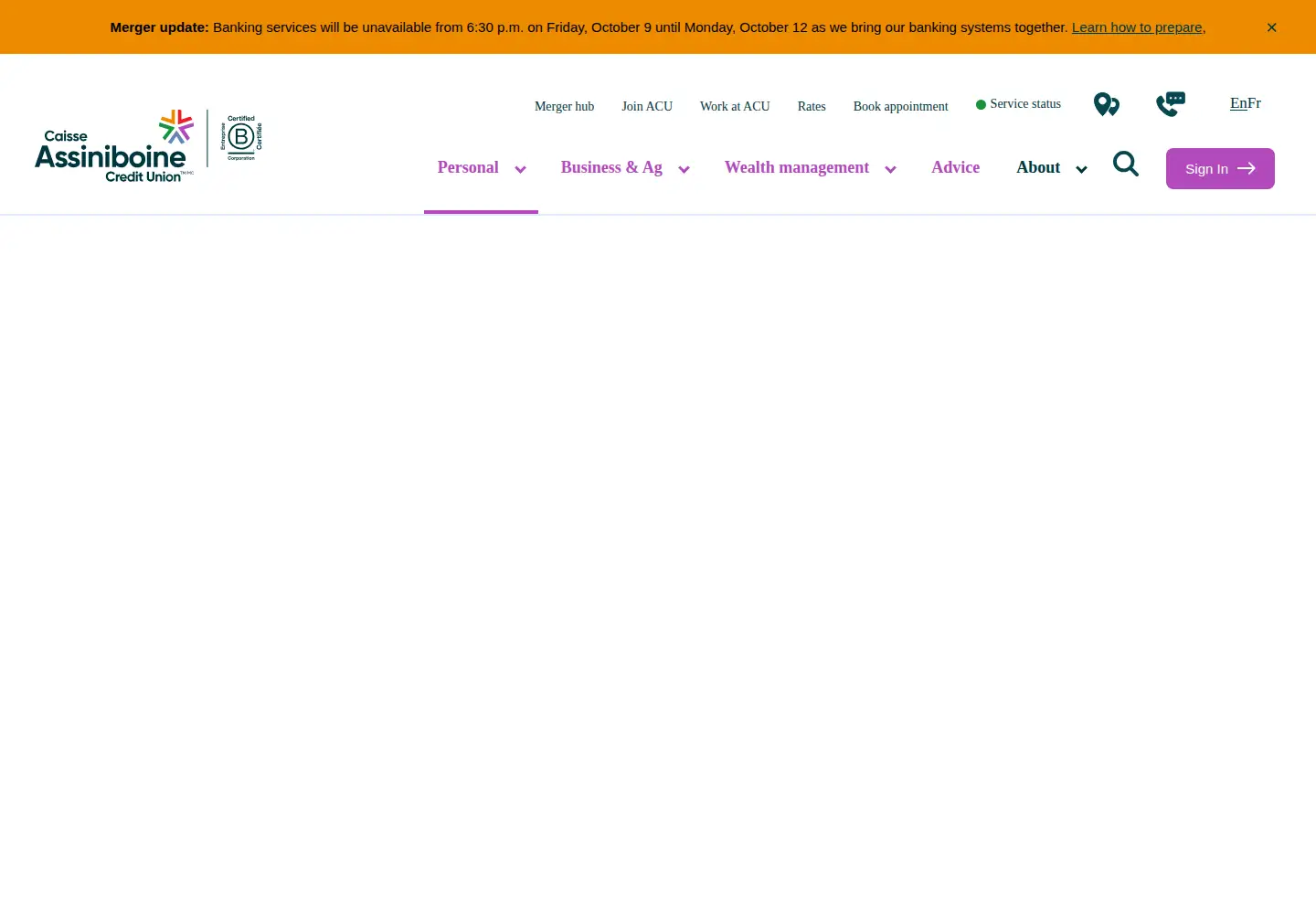Expand the Wealth management menu chevron

[x=890, y=169]
